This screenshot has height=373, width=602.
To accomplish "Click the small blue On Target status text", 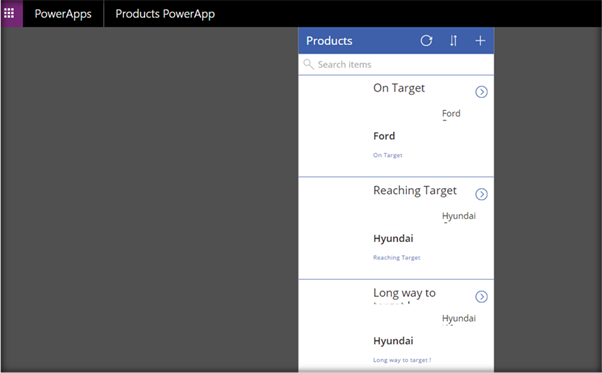I will pyautogui.click(x=388, y=155).
